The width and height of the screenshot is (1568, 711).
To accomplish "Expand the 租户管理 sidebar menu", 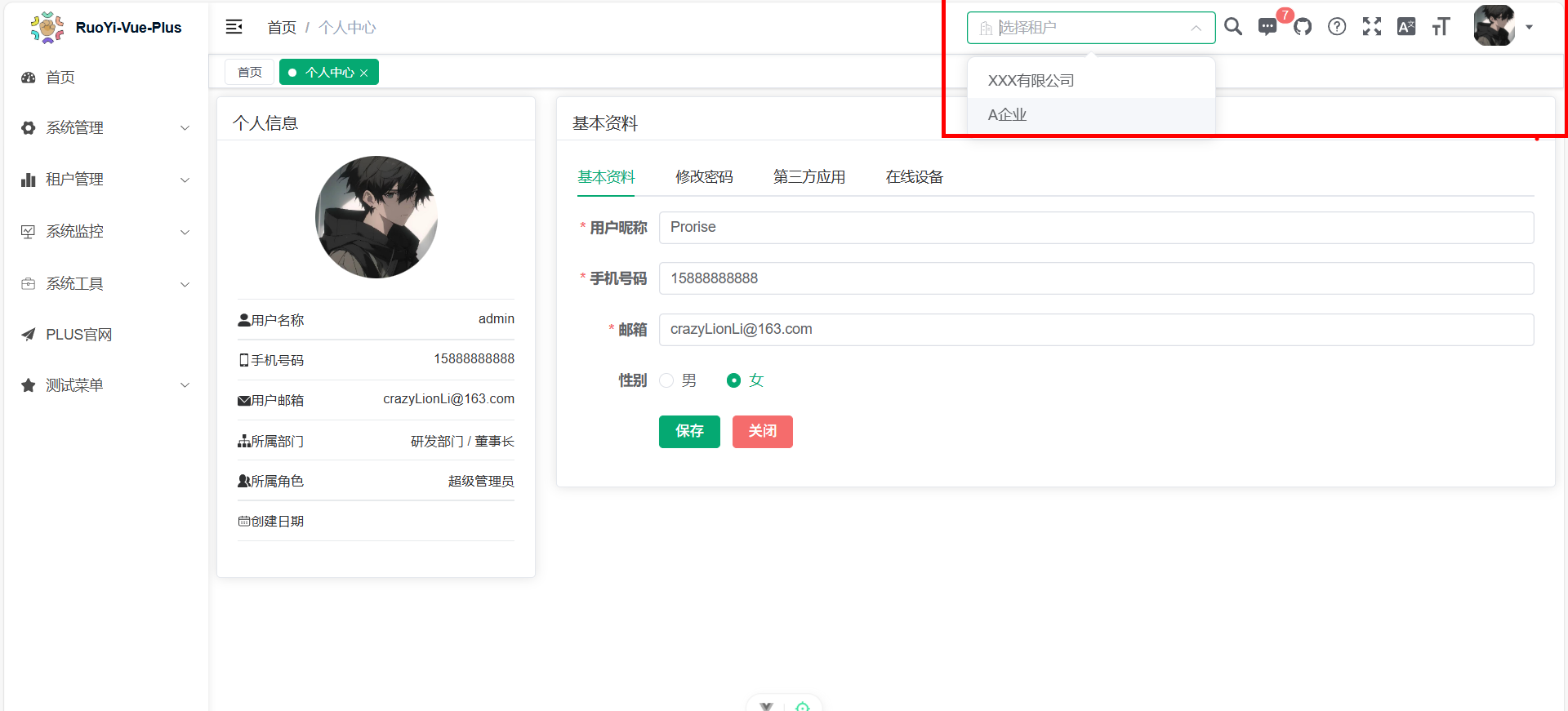I will click(105, 180).
